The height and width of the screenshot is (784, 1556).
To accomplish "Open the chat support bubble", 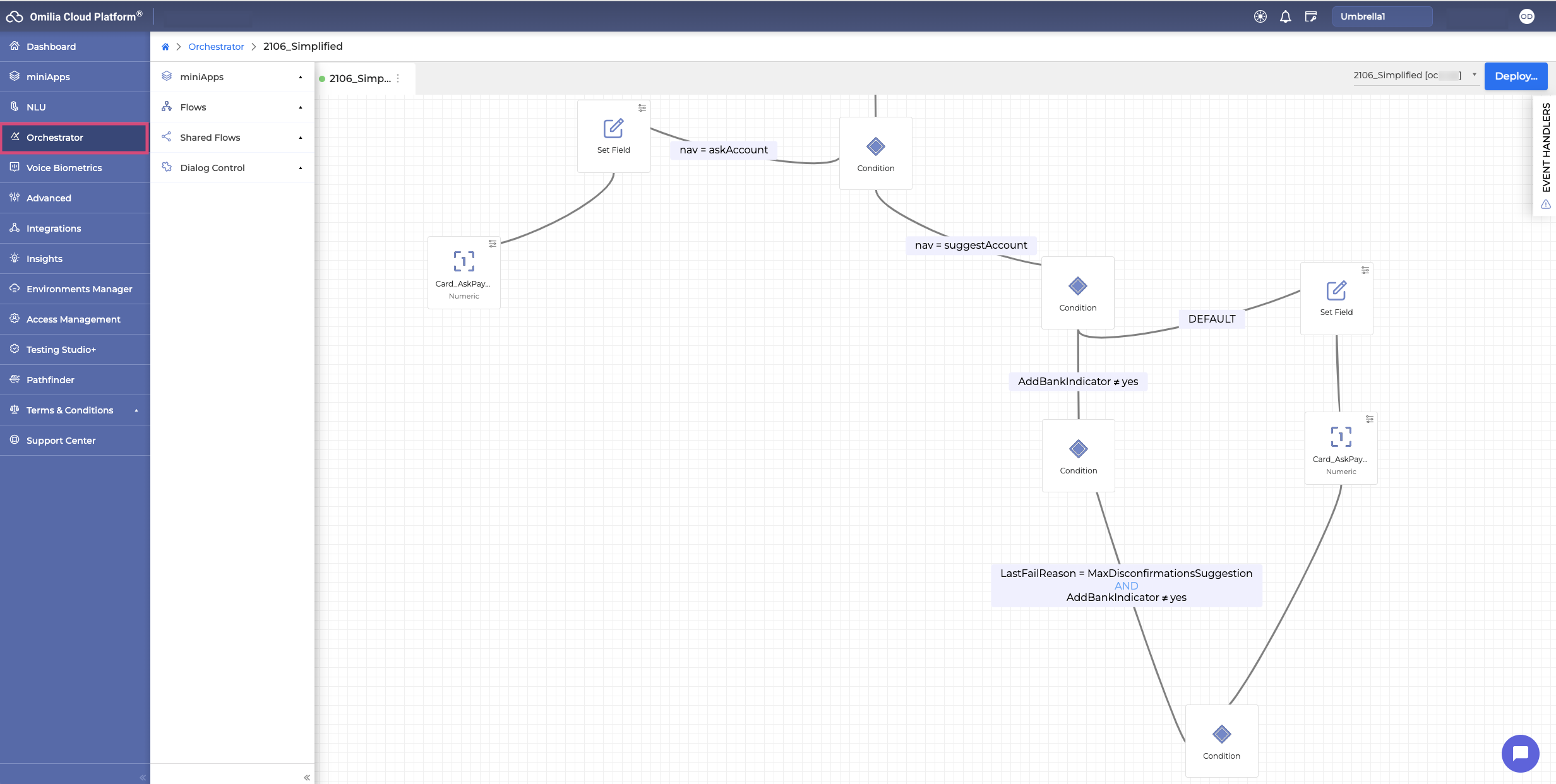I will (1521, 753).
